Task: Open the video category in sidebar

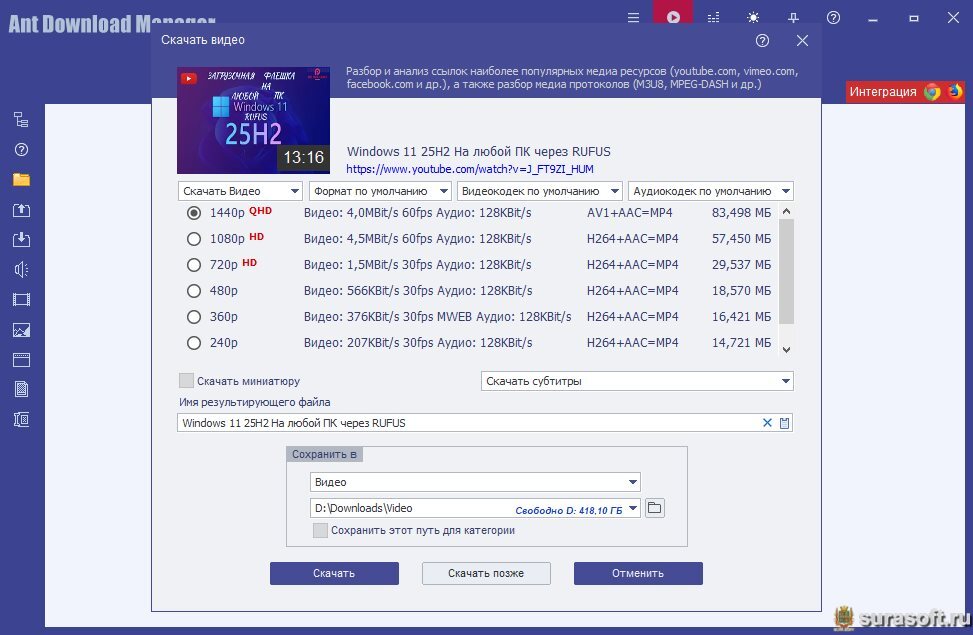Action: click(21, 299)
